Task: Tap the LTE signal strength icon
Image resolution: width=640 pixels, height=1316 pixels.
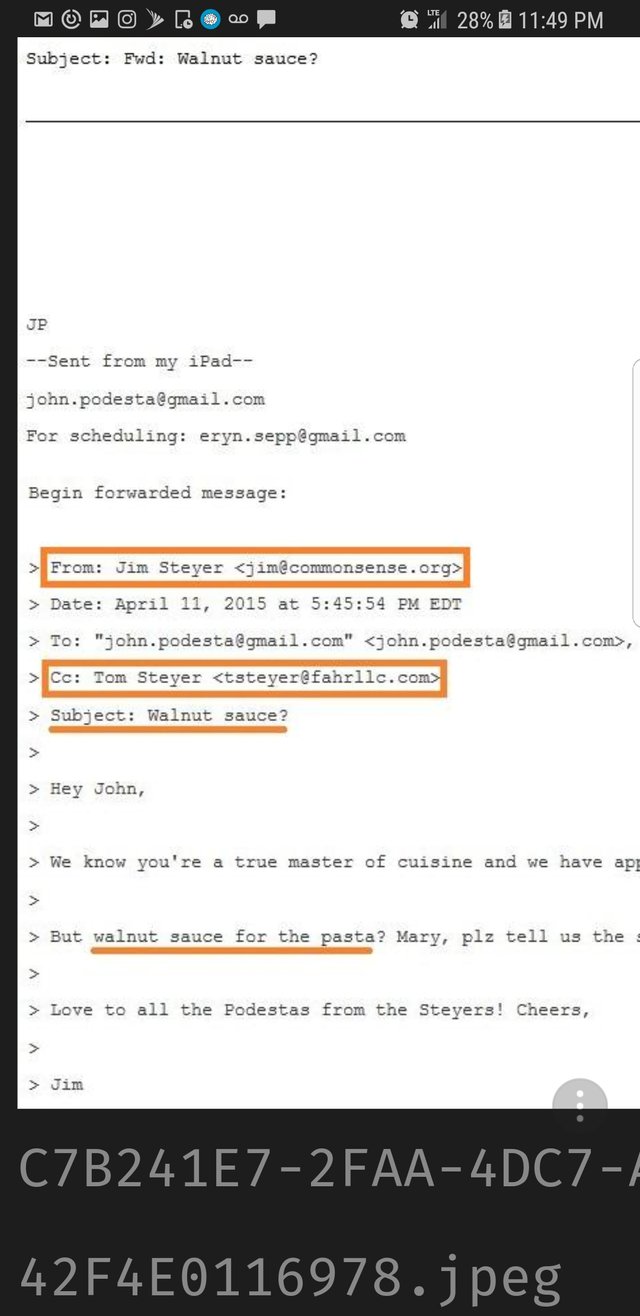Action: 436,19
